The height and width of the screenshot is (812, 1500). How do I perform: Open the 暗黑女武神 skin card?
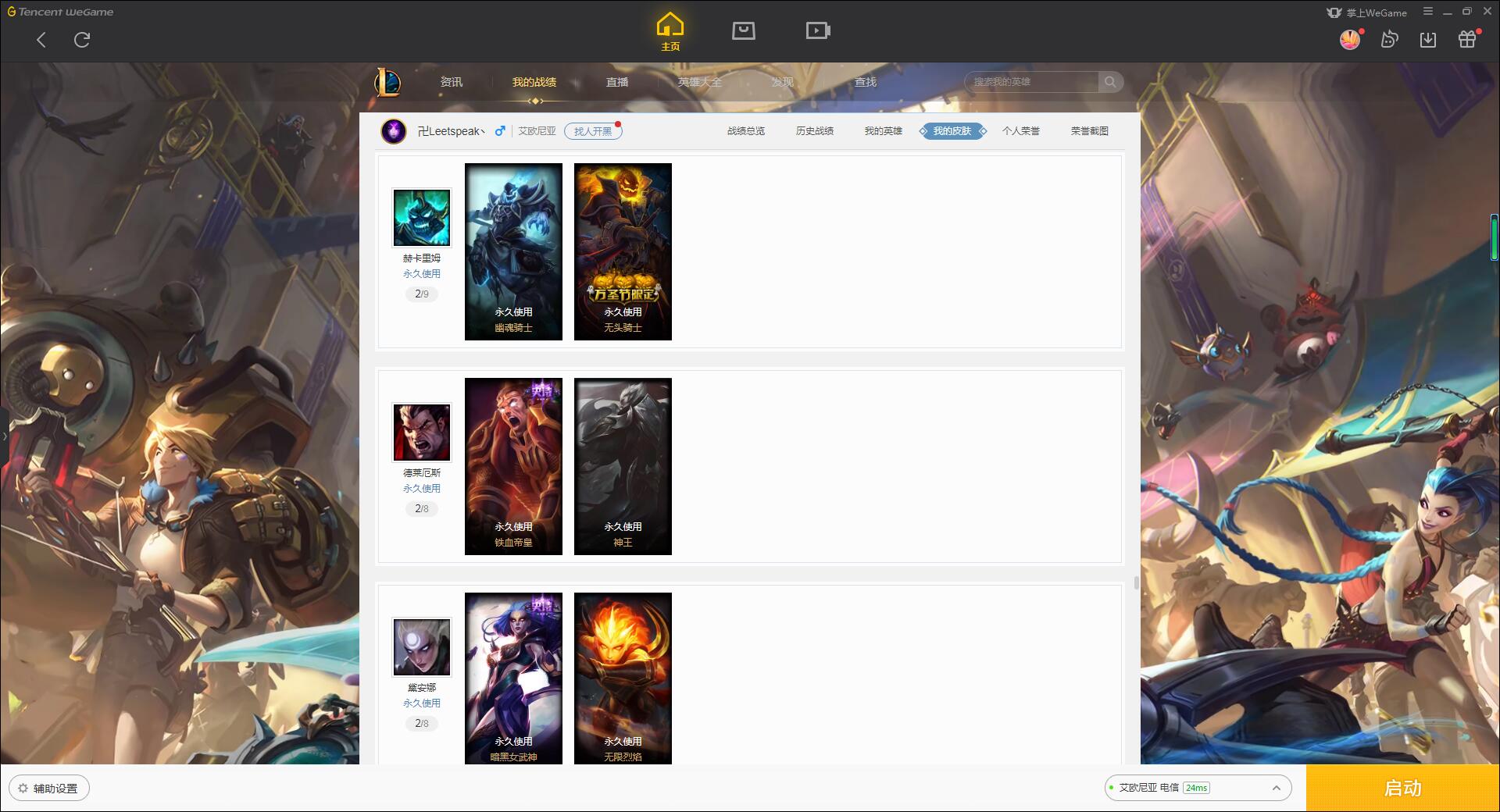(x=513, y=678)
